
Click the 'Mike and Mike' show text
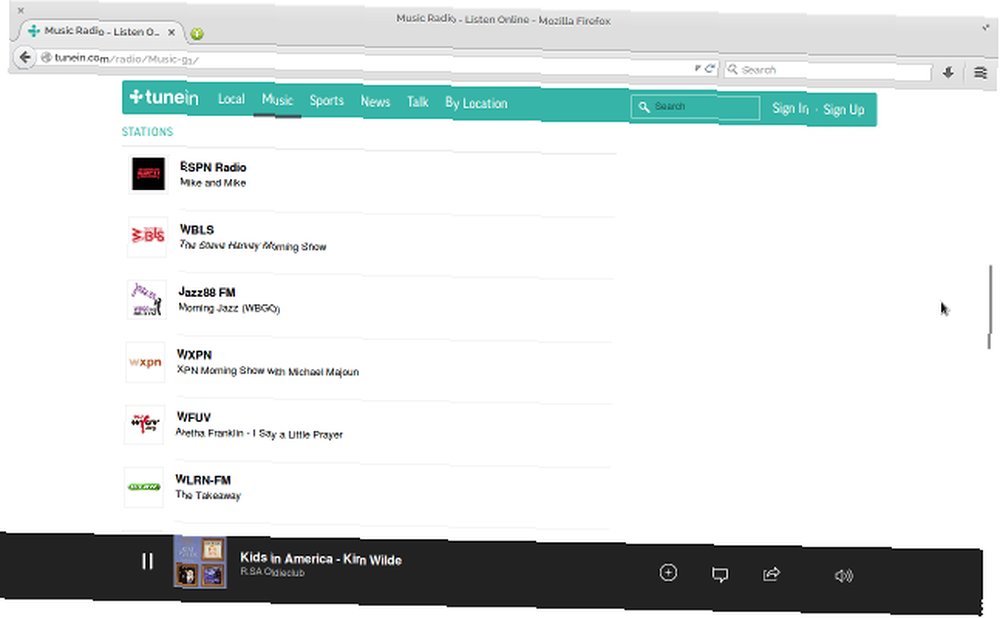click(213, 182)
